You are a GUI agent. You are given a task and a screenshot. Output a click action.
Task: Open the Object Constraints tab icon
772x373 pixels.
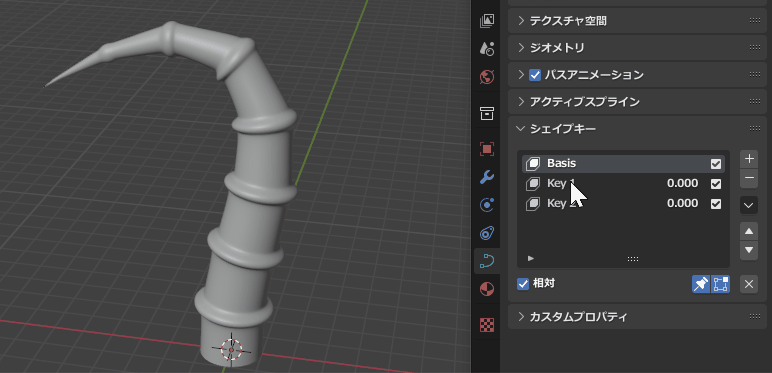(487, 232)
